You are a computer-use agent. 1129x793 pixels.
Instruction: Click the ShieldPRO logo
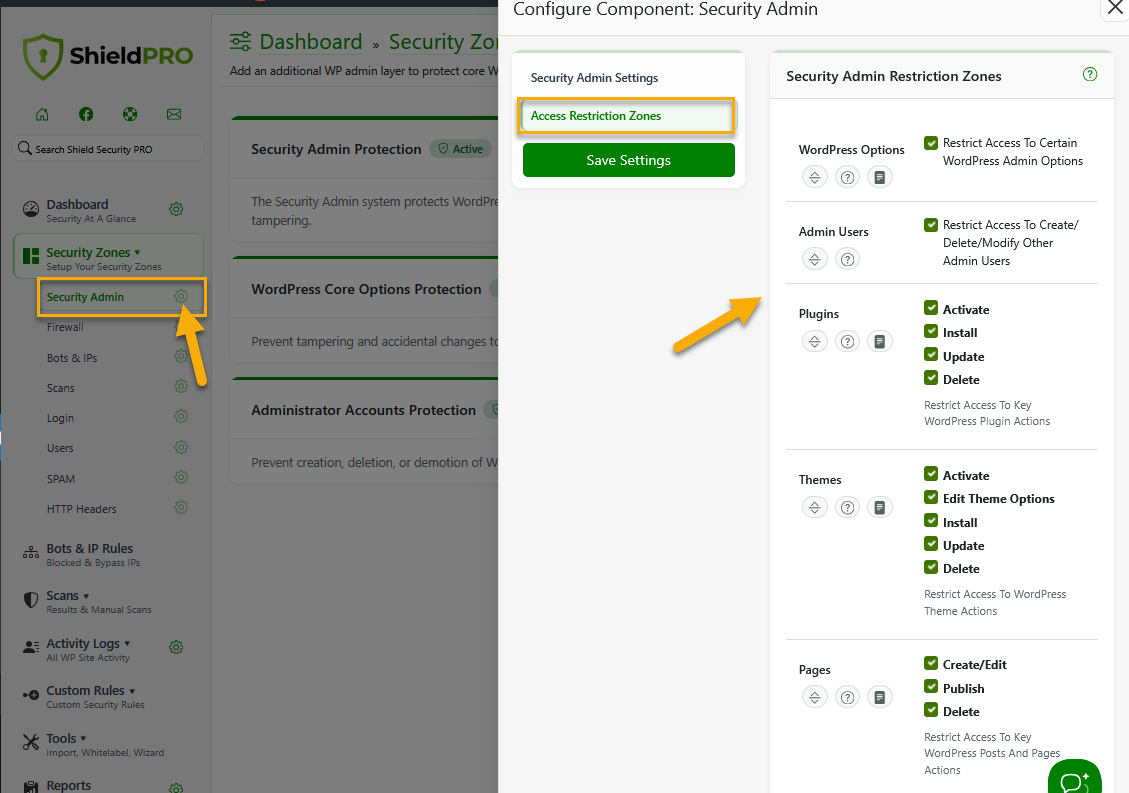click(108, 56)
